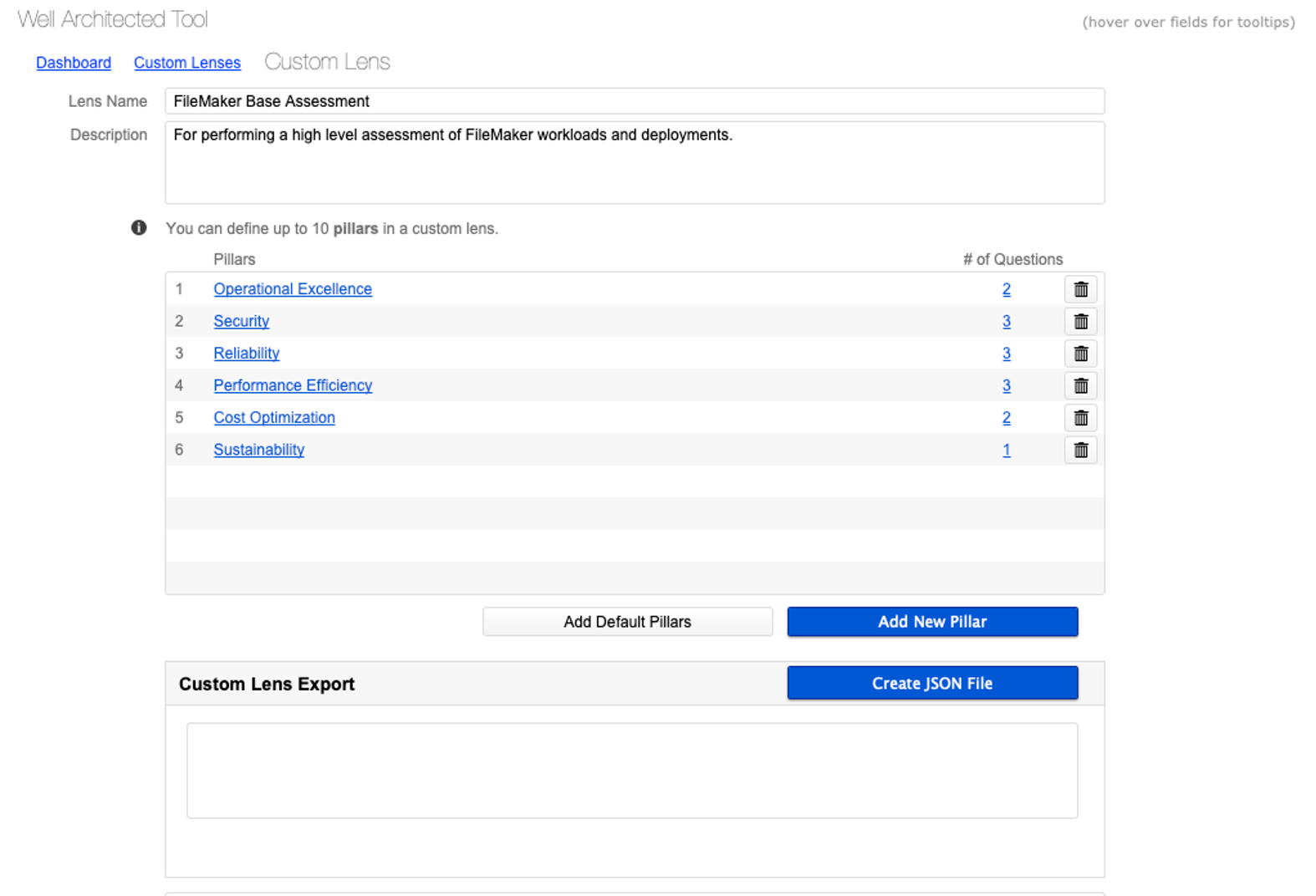Click into the Lens Name field
This screenshot has width=1316, height=896.
coord(634,101)
